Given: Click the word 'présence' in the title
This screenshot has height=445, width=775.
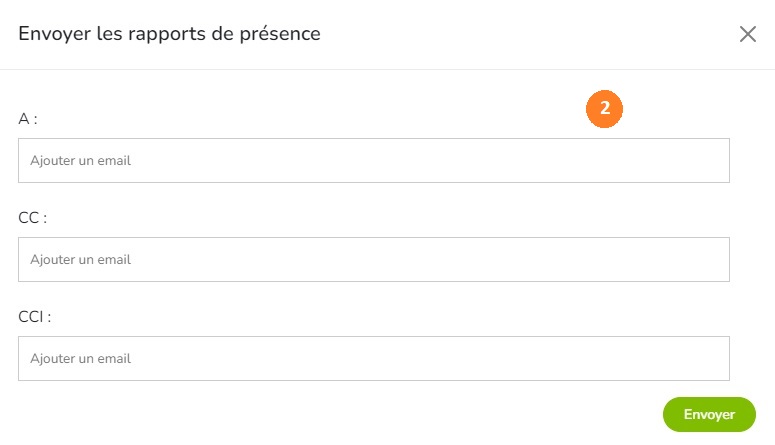Looking at the screenshot, I should click(280, 35).
